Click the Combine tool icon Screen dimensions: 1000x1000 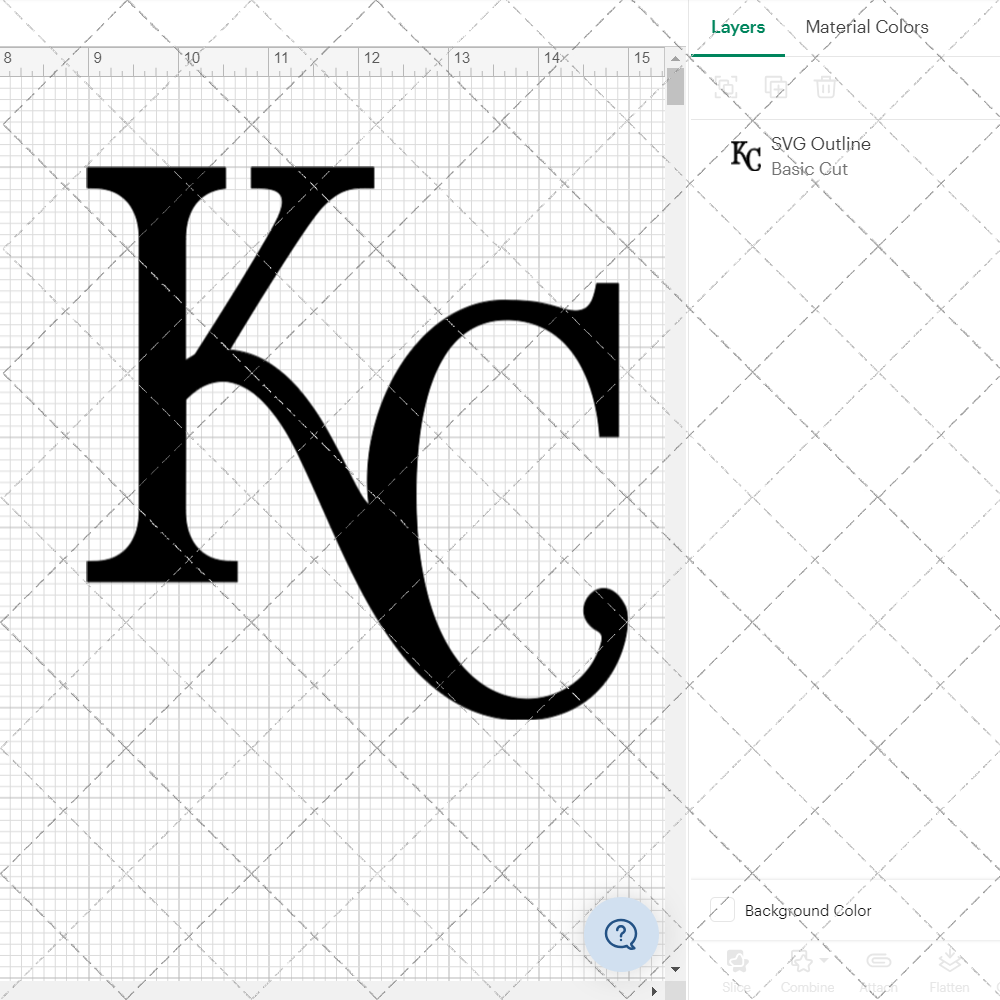click(801, 960)
